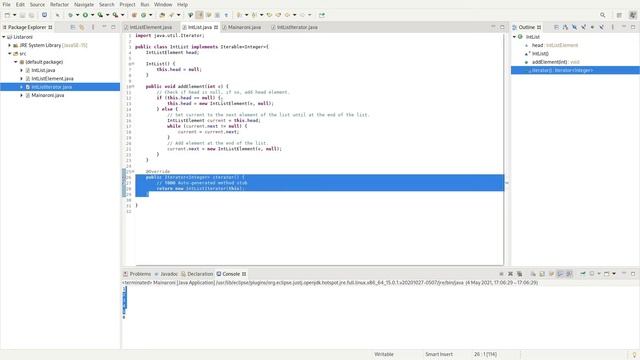Toggle Hide Non-Public Members in Outline toolbar
This screenshot has width=640, height=360.
pos(592,27)
